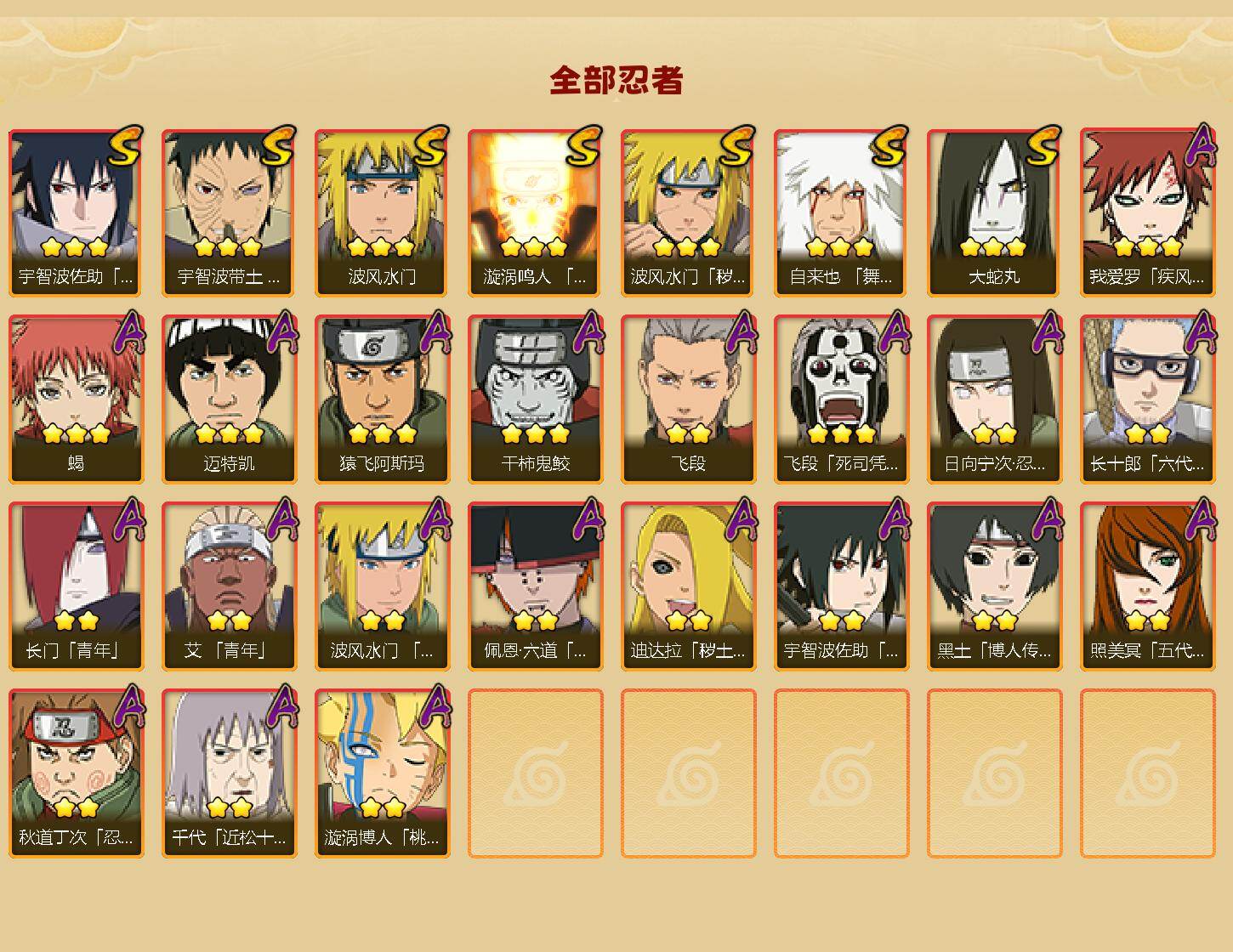Click the three stars on 自来也 card
The height and width of the screenshot is (952, 1233).
click(x=840, y=247)
